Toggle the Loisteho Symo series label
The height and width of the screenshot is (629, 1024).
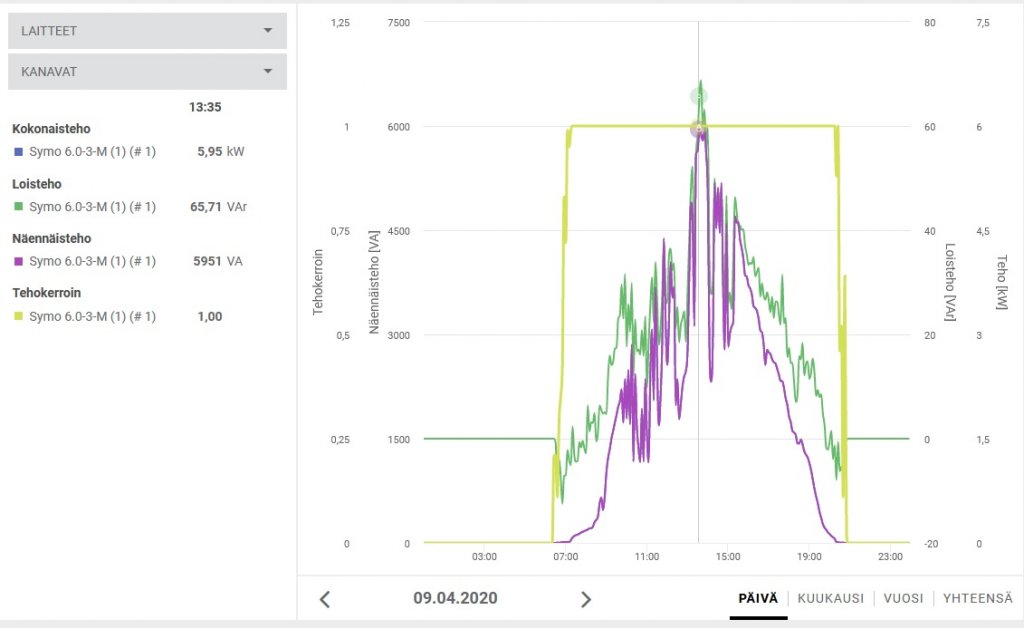click(92, 207)
